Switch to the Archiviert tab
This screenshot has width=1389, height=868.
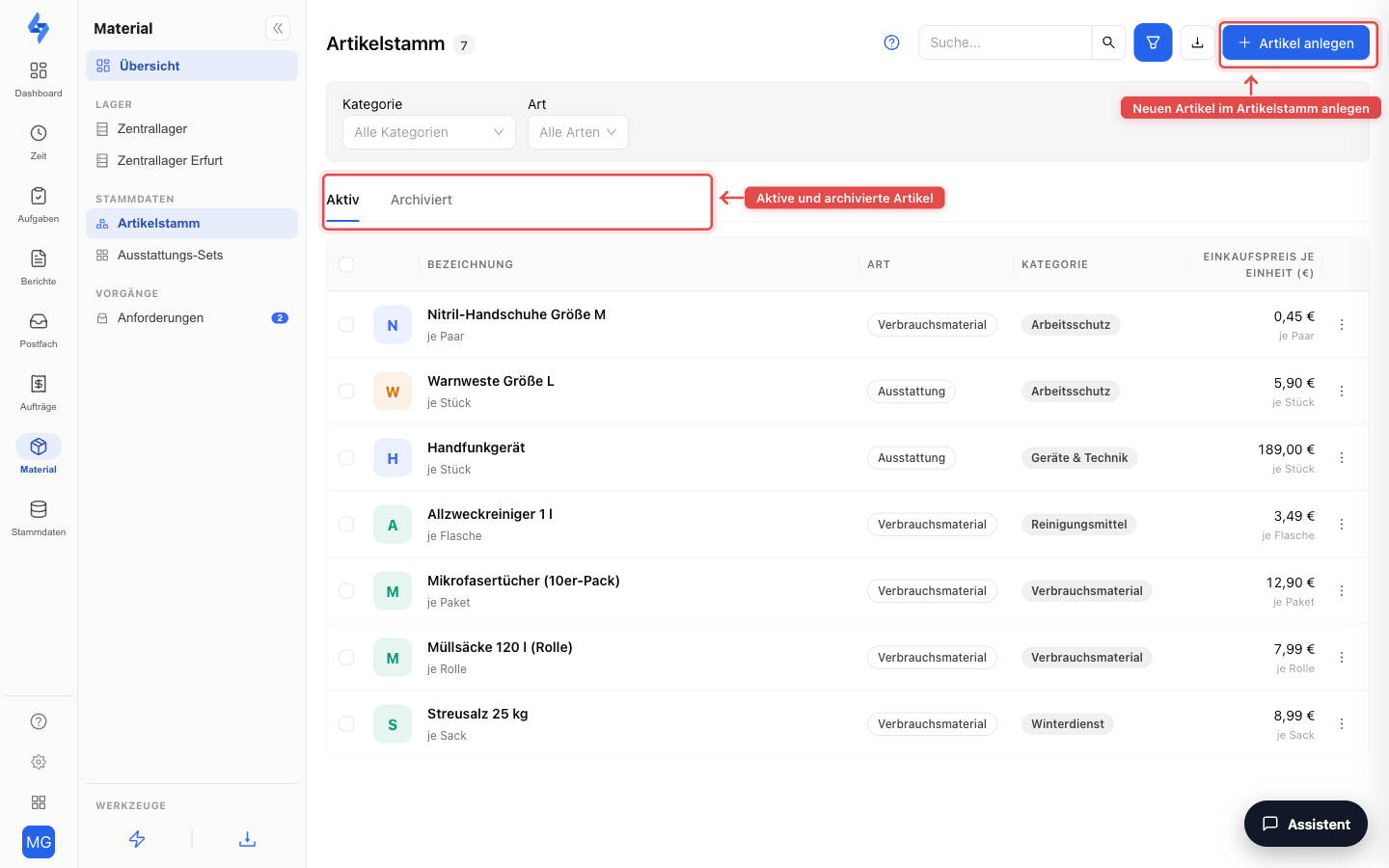point(422,200)
